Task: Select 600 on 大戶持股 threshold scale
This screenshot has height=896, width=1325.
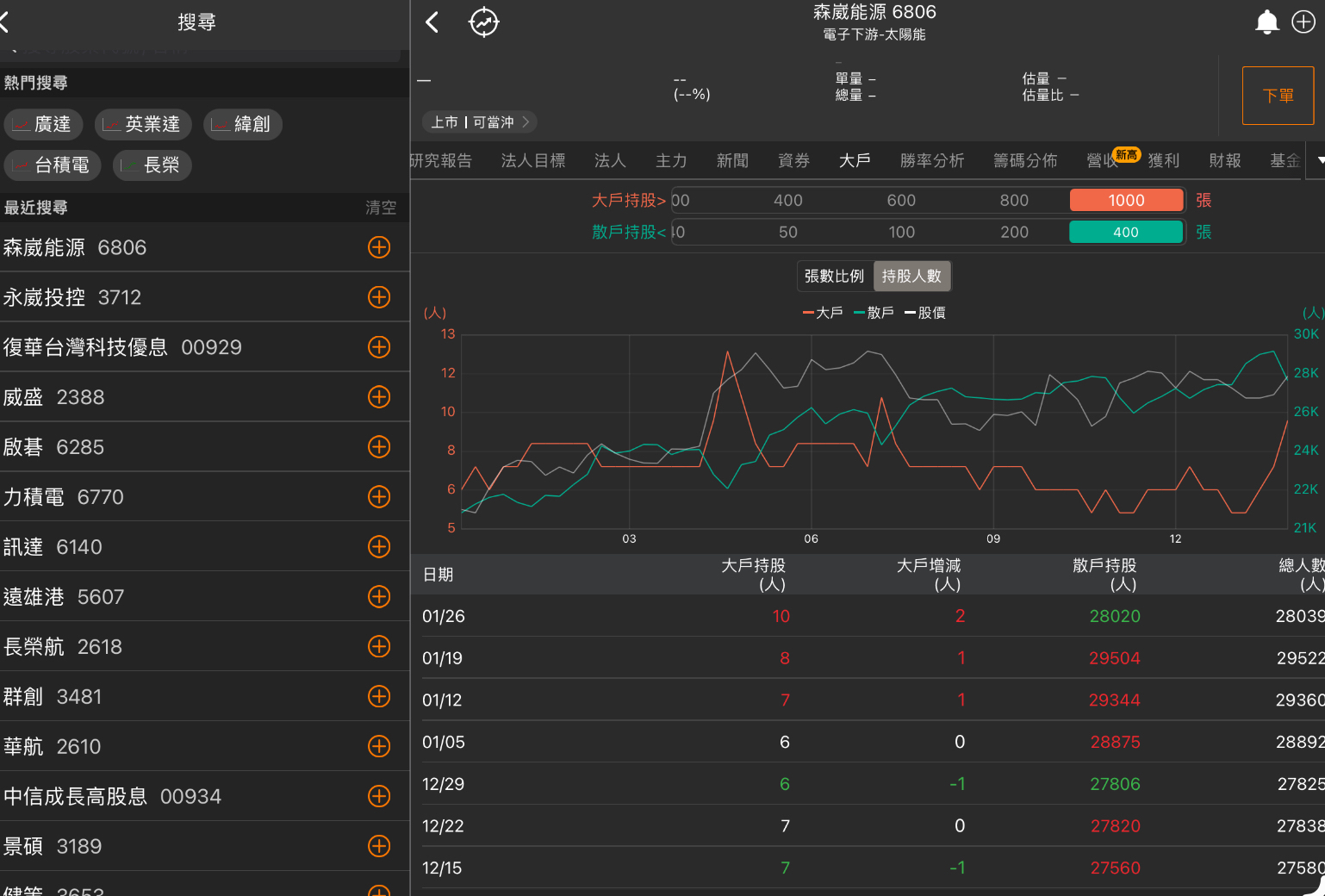Action: click(901, 200)
